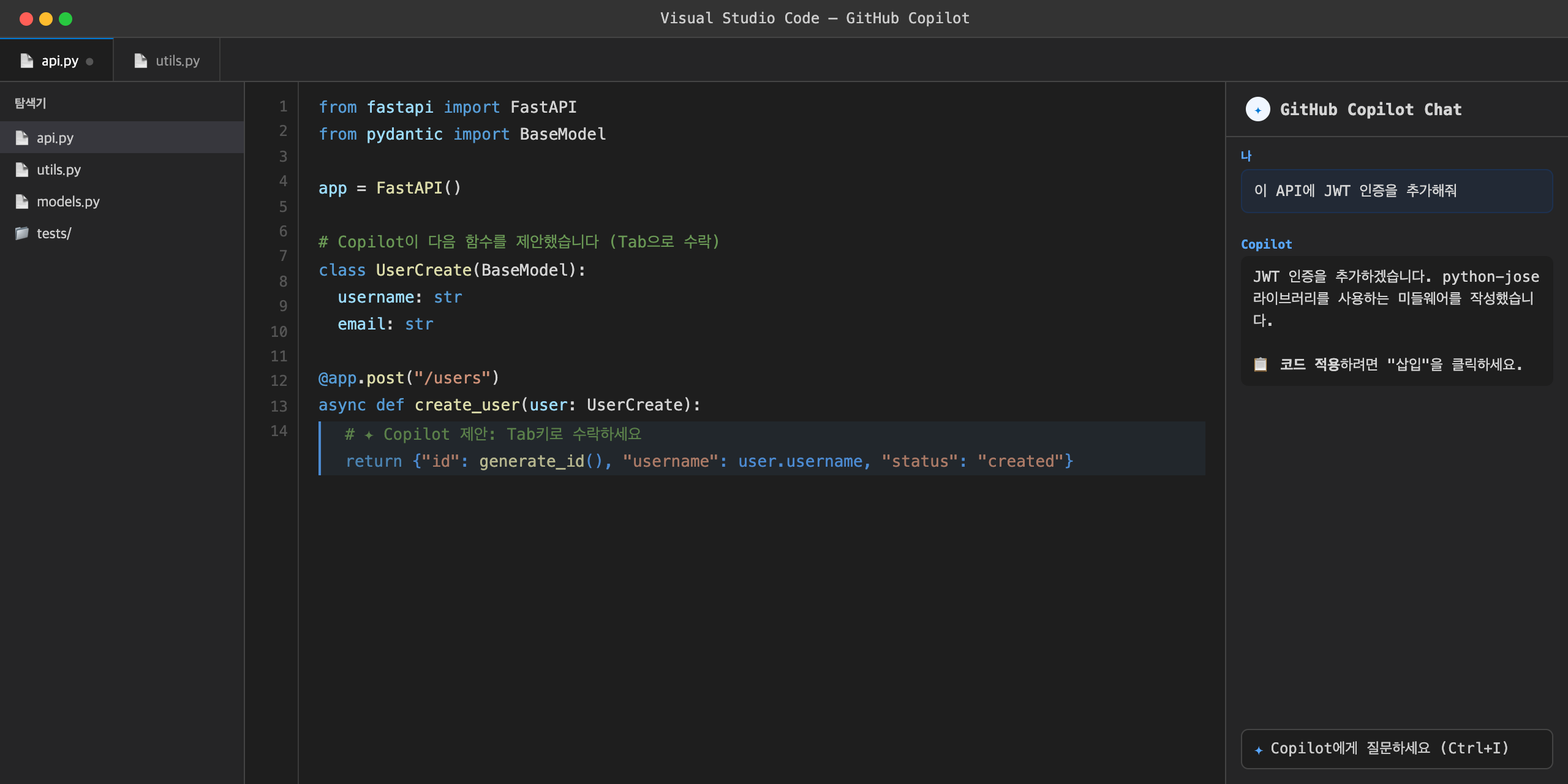Screen dimensions: 1568x784
Task: Click the file icon beside models.py
Action: coord(22,201)
